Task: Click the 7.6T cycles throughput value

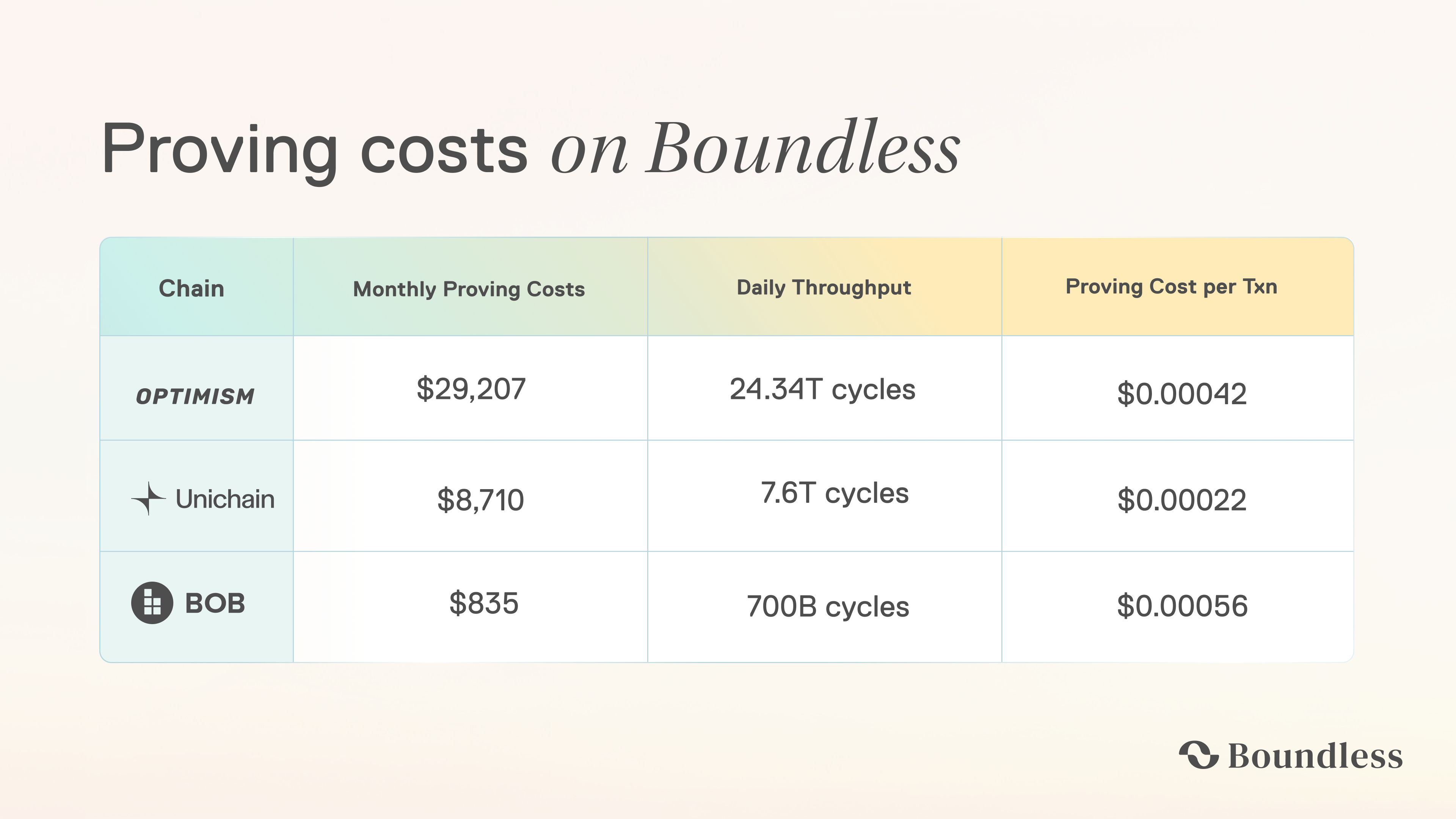Action: tap(834, 493)
